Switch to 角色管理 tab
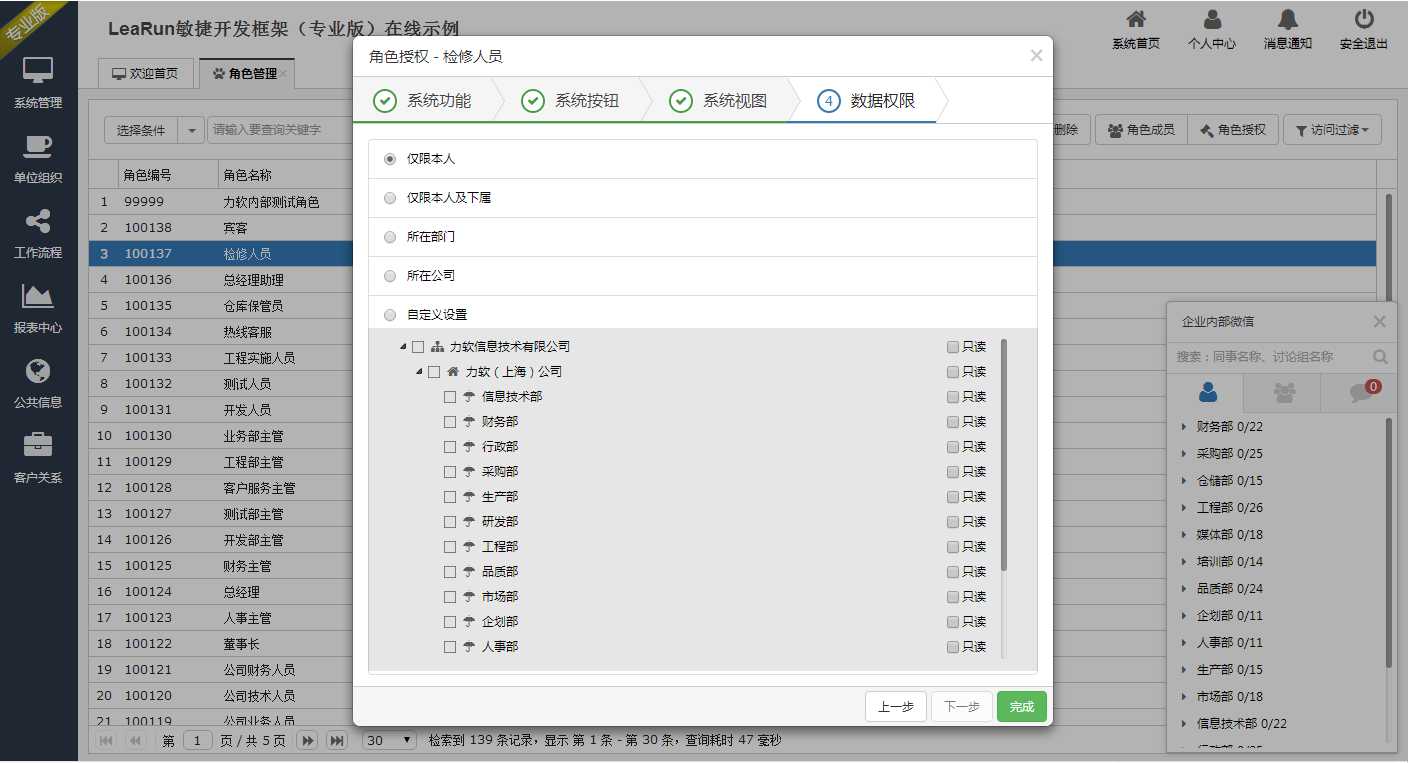Viewport: 1408px width, 763px height. pyautogui.click(x=245, y=73)
